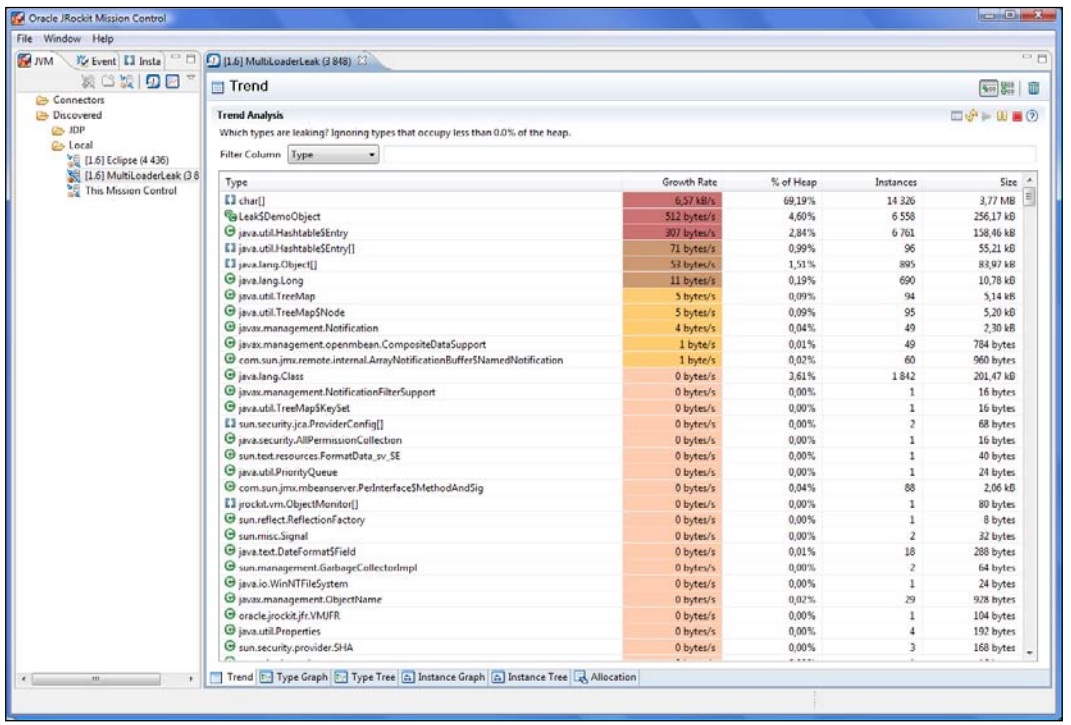Sort by the % of Heap column header

(x=772, y=182)
